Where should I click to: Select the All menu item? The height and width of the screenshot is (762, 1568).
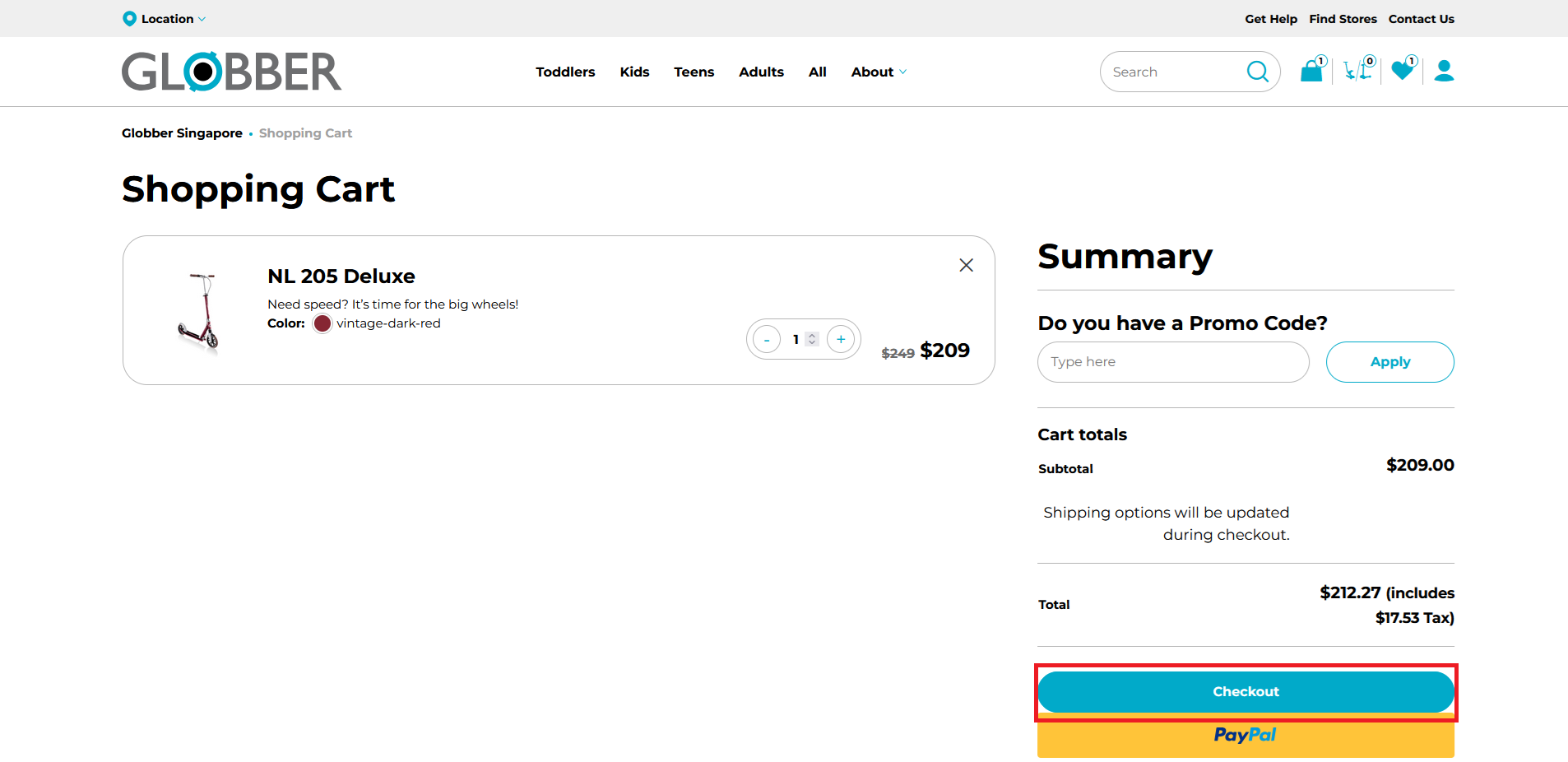pyautogui.click(x=817, y=72)
